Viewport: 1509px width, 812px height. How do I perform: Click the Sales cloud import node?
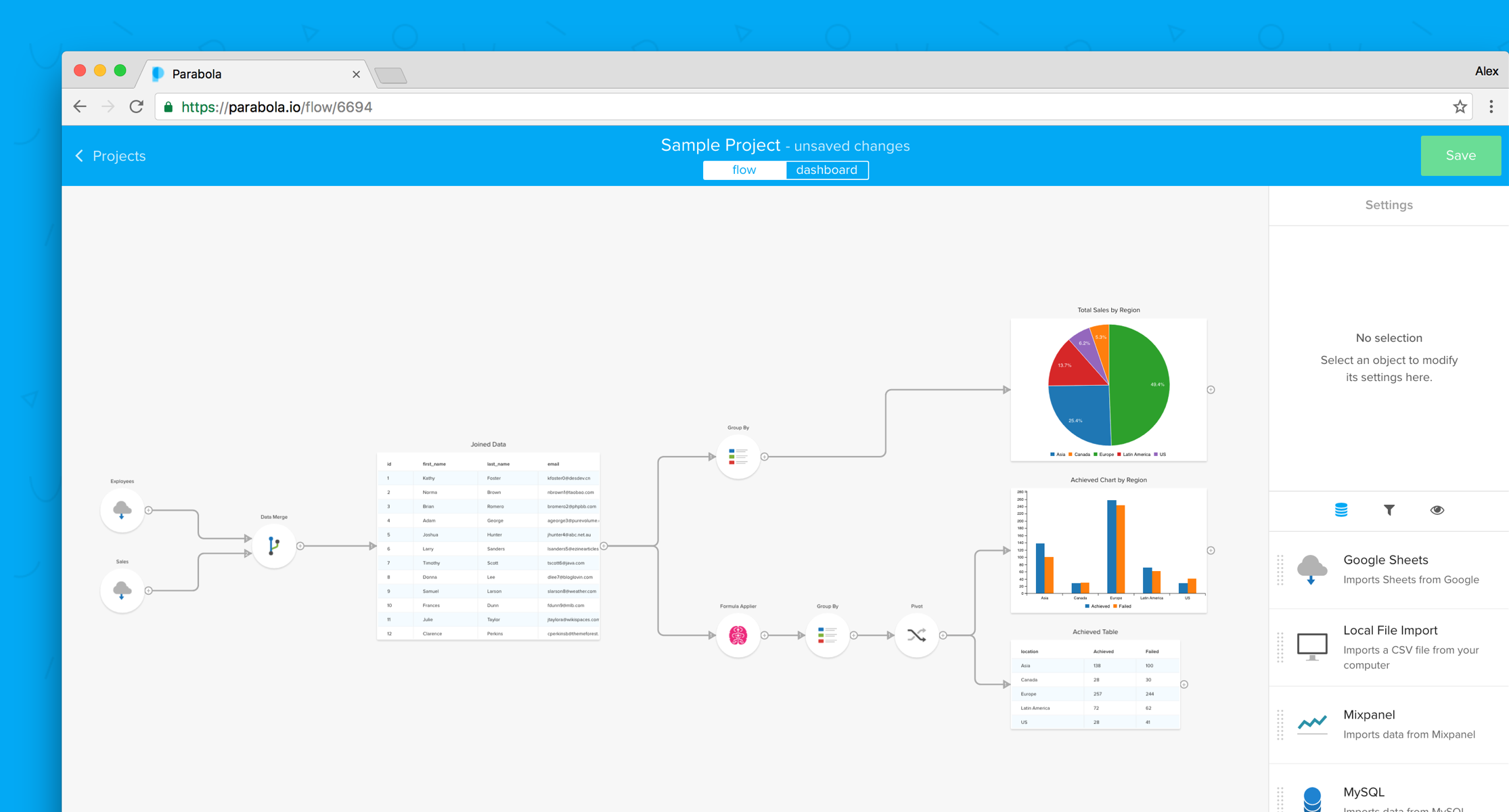122,590
